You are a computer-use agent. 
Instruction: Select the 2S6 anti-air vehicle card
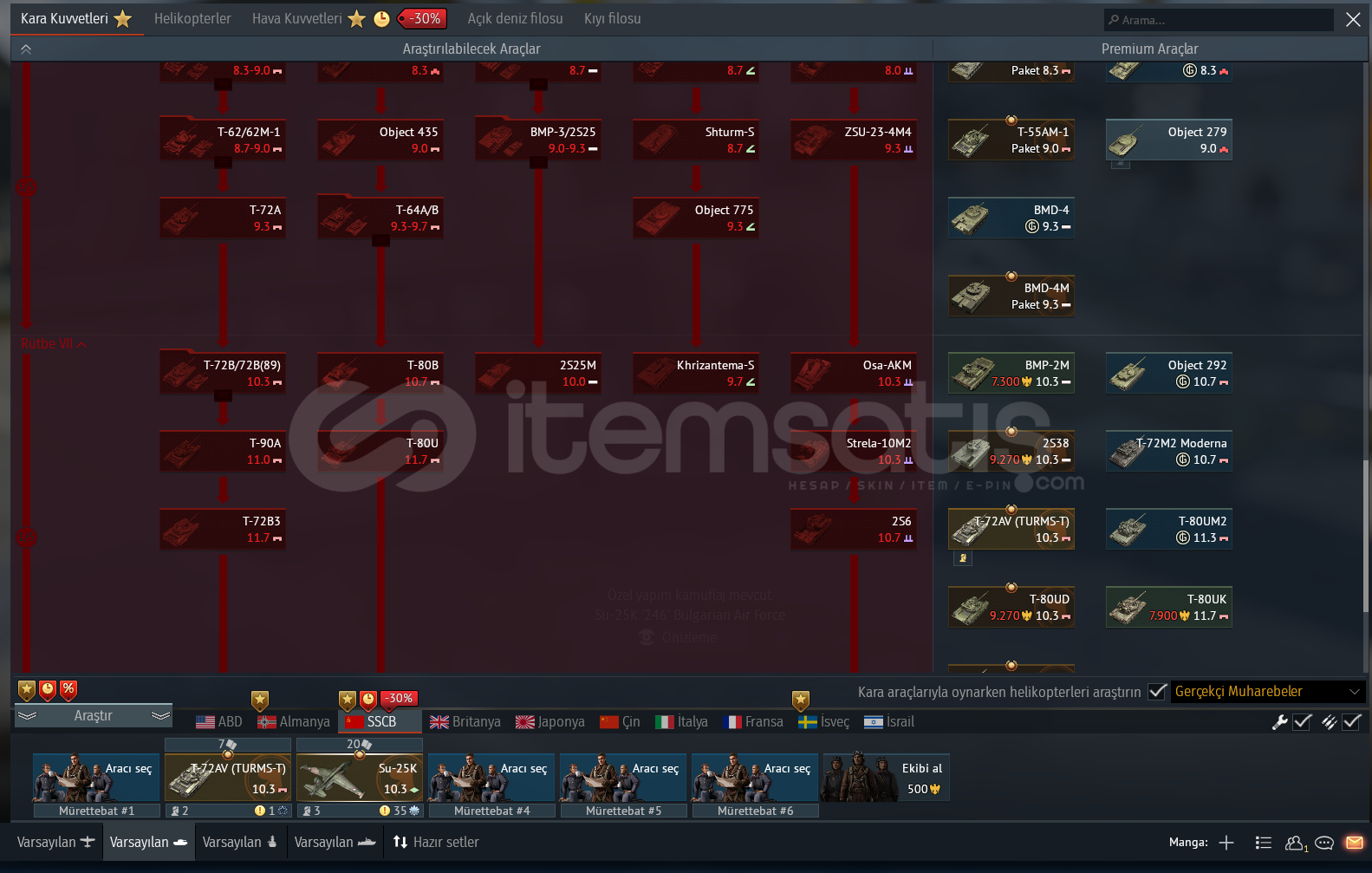(854, 530)
